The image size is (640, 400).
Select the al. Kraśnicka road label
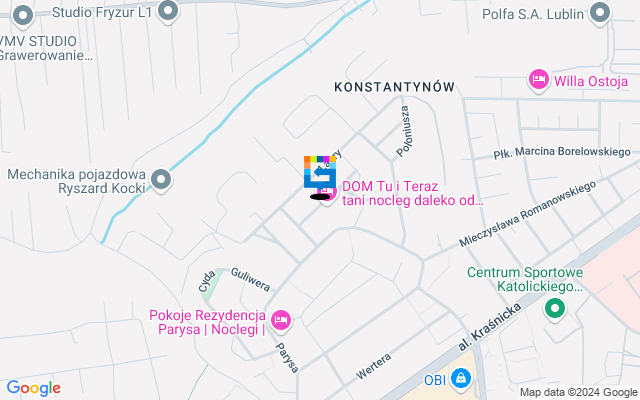[489, 327]
